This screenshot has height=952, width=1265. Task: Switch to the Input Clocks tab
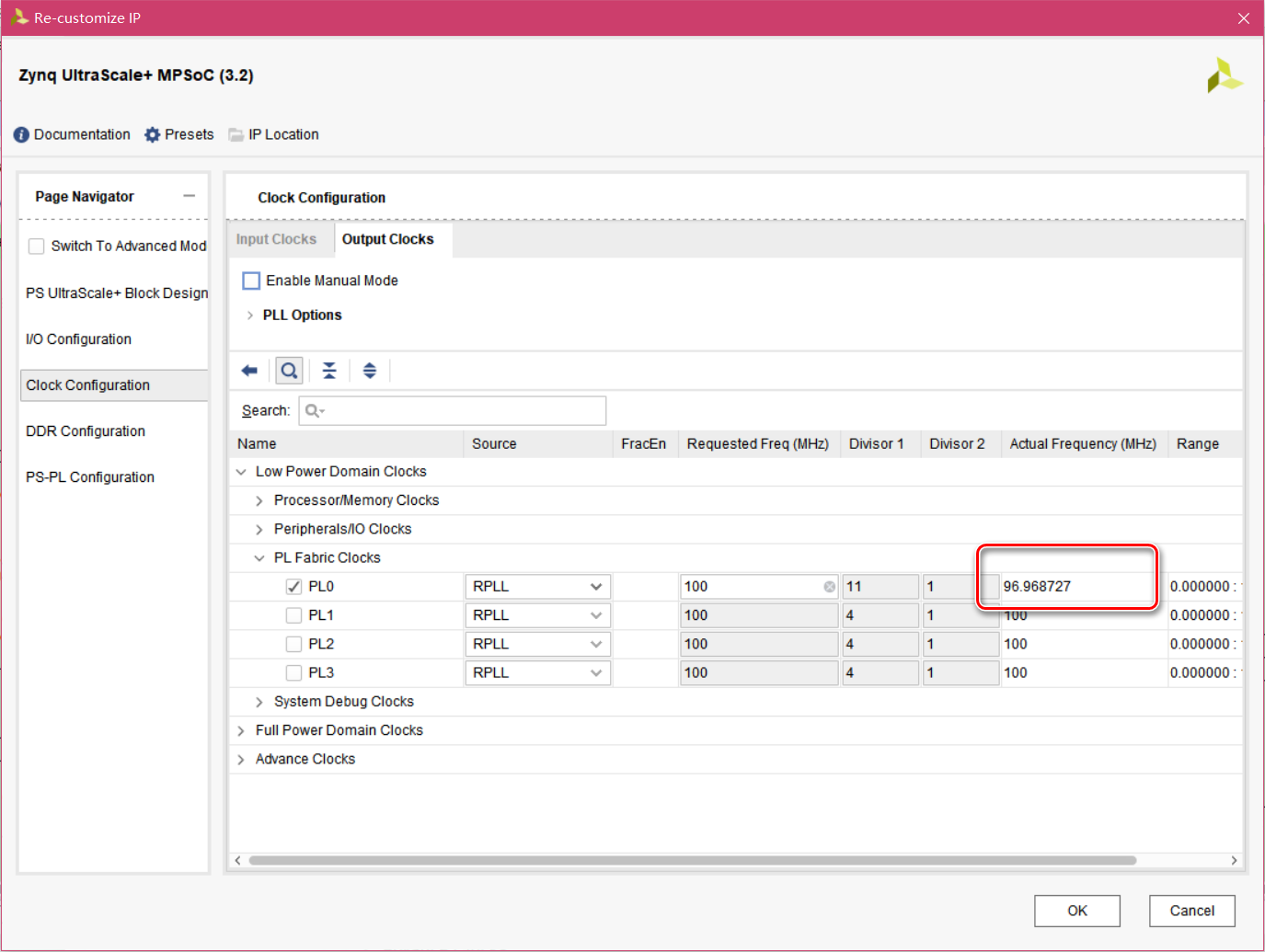pos(276,239)
